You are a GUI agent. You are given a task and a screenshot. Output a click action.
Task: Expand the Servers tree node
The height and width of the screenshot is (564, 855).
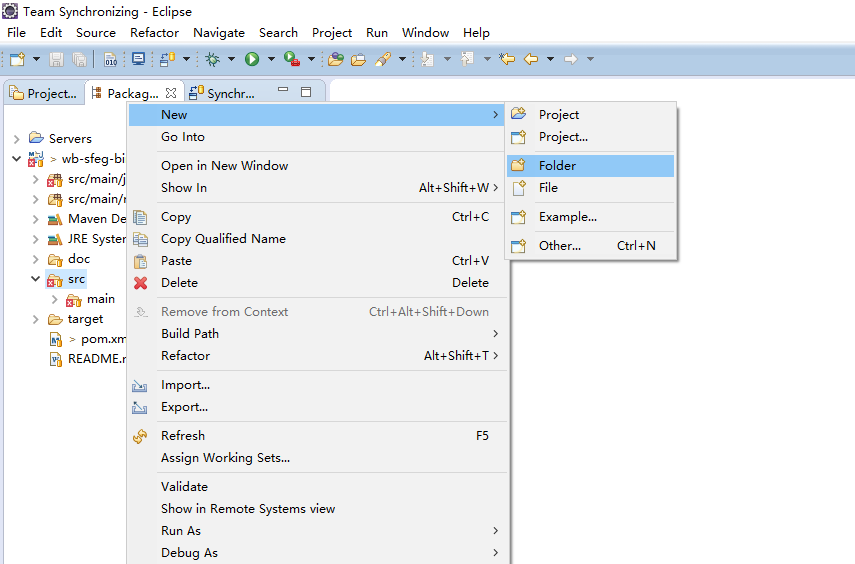(17, 139)
